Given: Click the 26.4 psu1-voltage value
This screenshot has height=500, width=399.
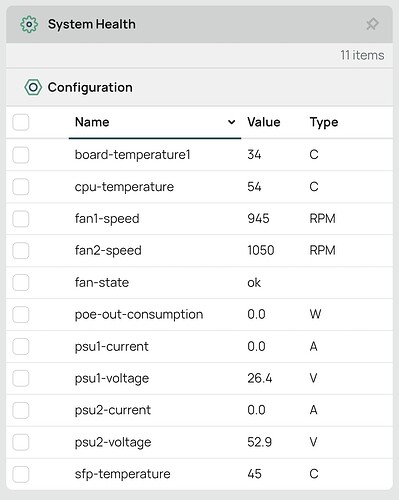Looking at the screenshot, I should coord(259,378).
